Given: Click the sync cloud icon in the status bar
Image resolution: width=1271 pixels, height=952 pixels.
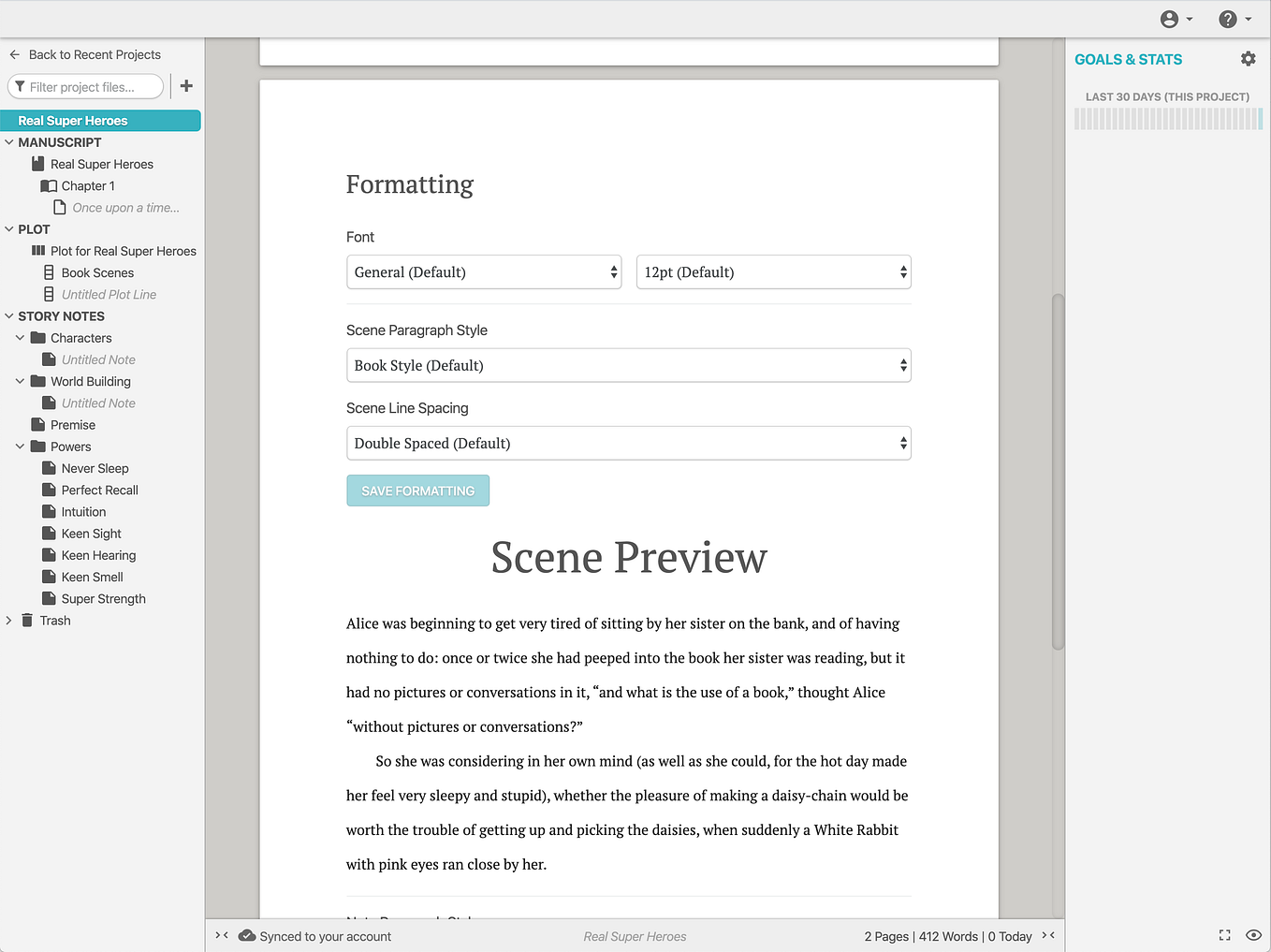Looking at the screenshot, I should coord(246,935).
